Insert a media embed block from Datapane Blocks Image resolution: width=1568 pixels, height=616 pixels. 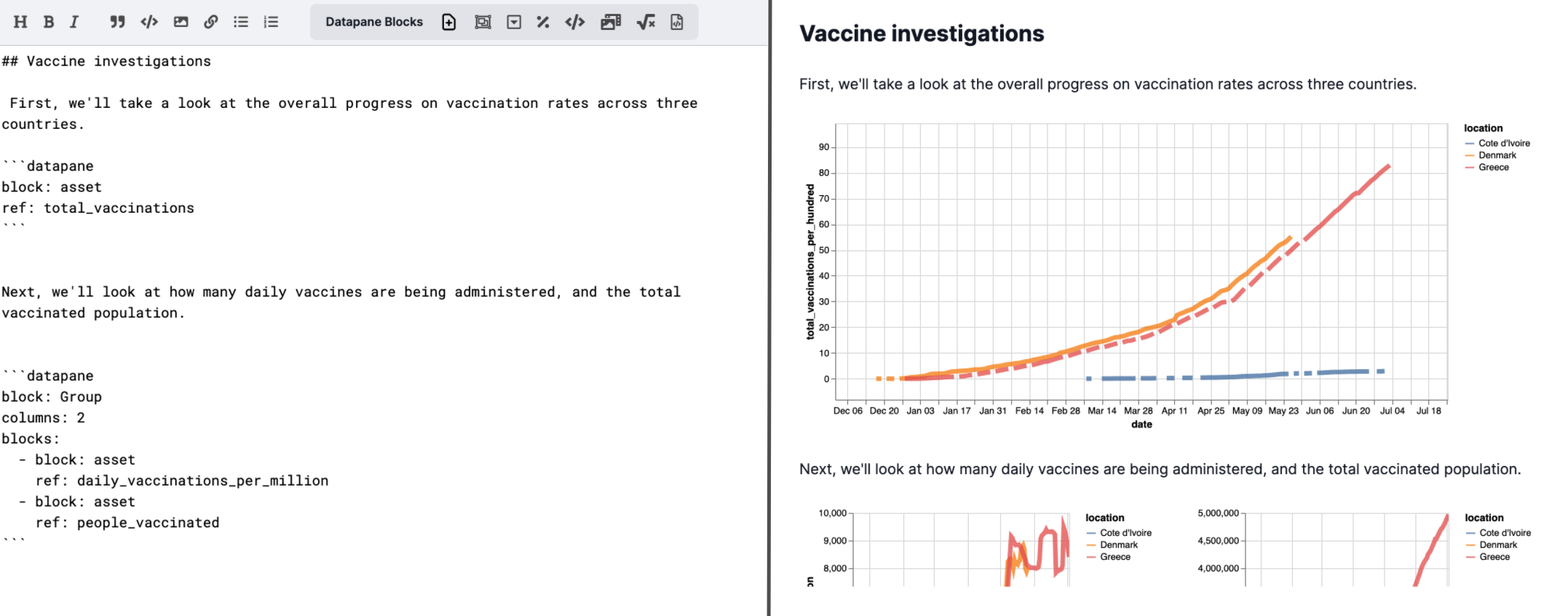pyautogui.click(x=611, y=22)
